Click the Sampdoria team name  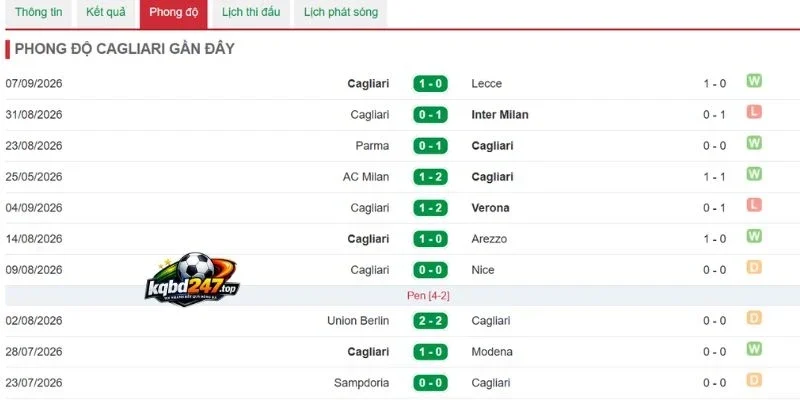[x=361, y=383]
